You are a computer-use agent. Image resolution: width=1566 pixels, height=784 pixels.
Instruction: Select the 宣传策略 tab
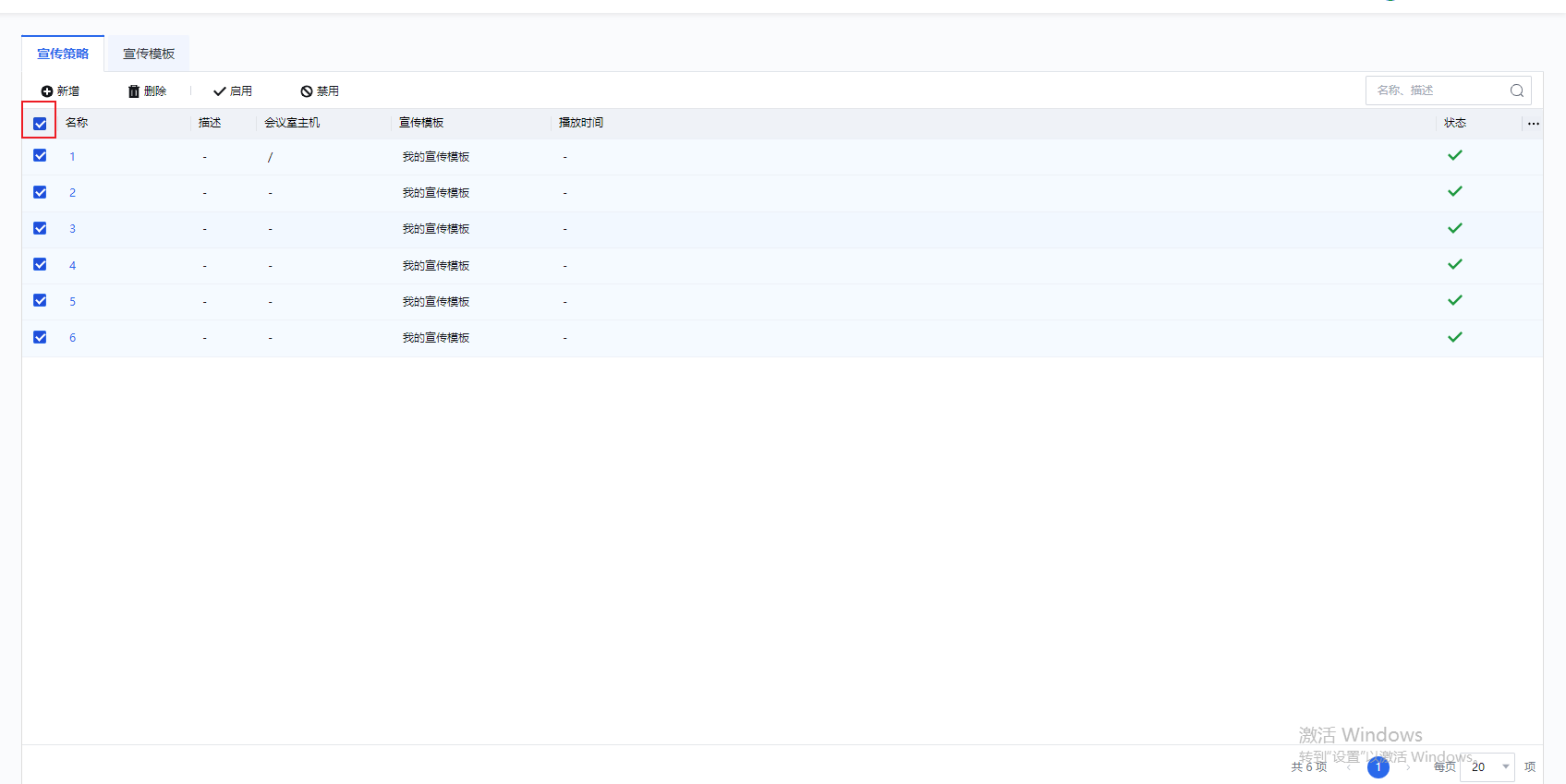[x=63, y=54]
